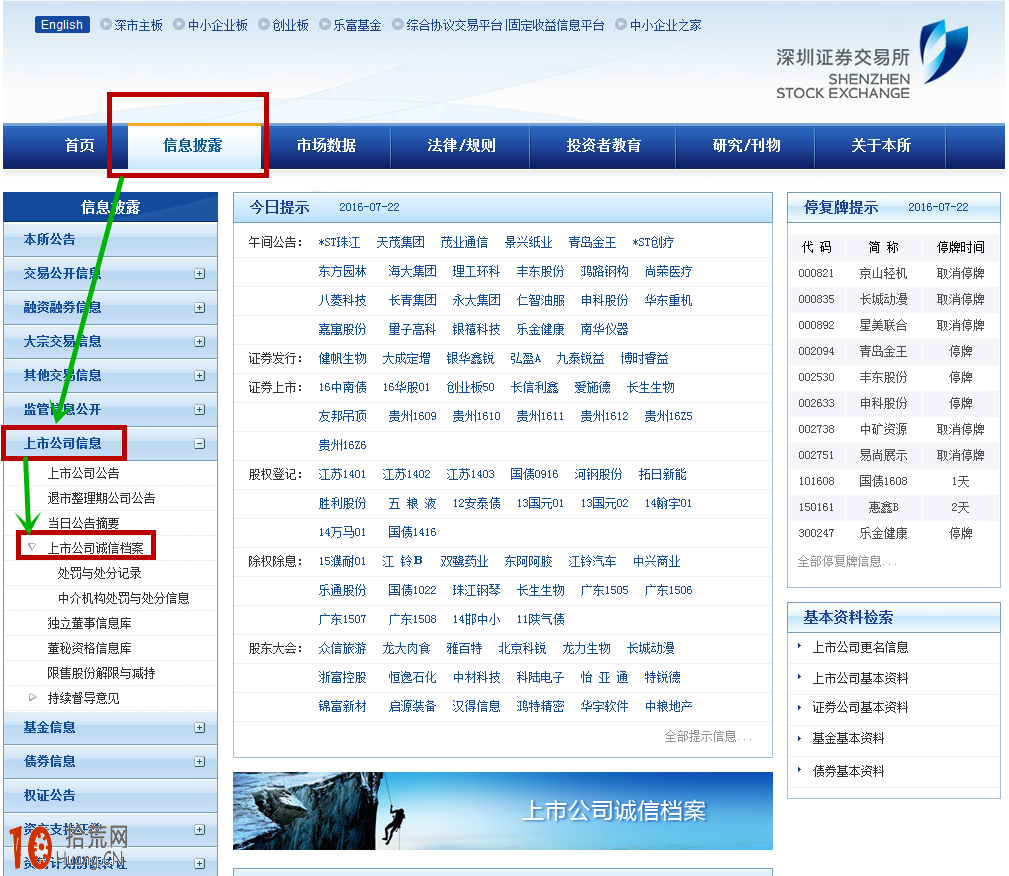Open 限售股份解限与减持 submenu item
Image resolution: width=1009 pixels, height=876 pixels.
pos(102,673)
